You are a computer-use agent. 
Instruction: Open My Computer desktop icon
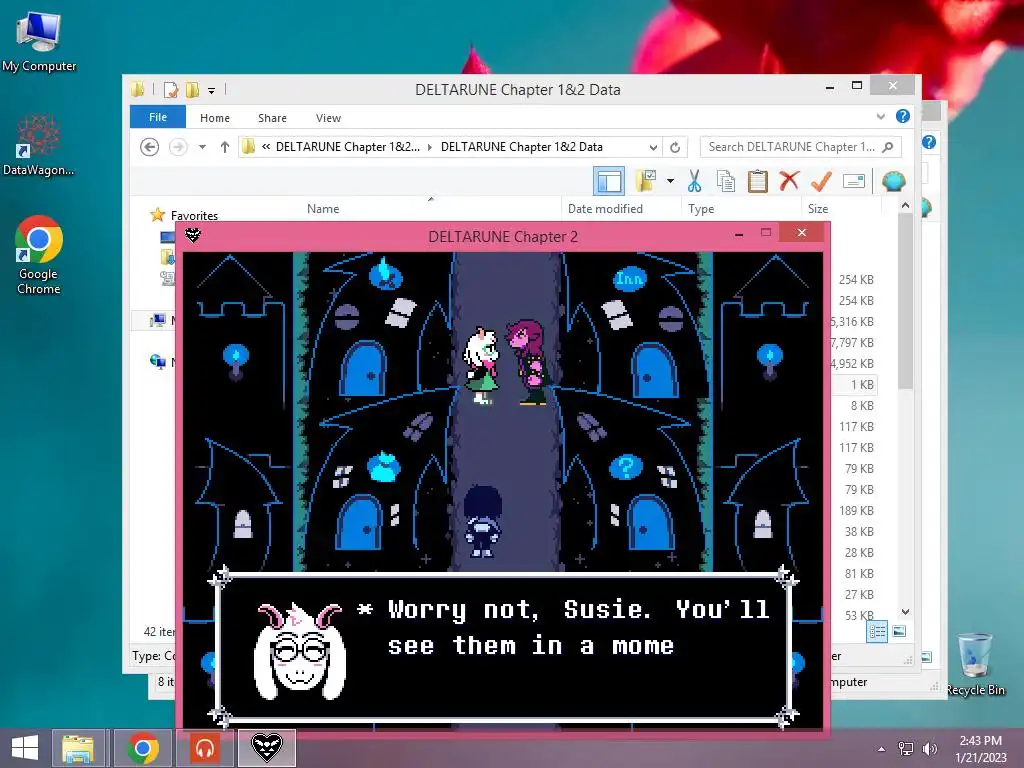pos(39,42)
